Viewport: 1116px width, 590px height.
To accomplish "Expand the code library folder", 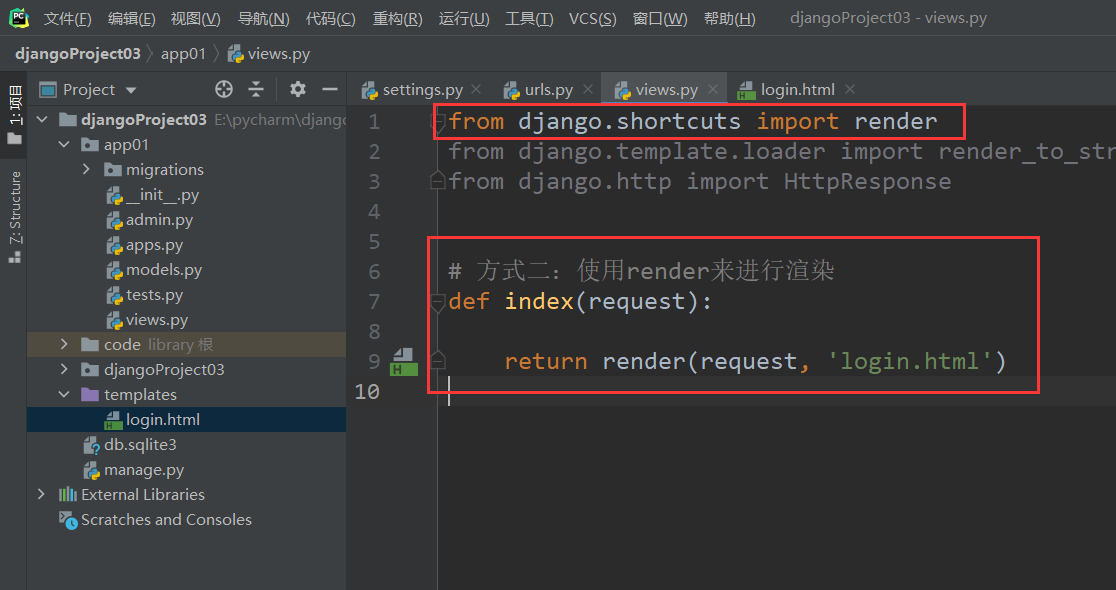I will point(64,344).
